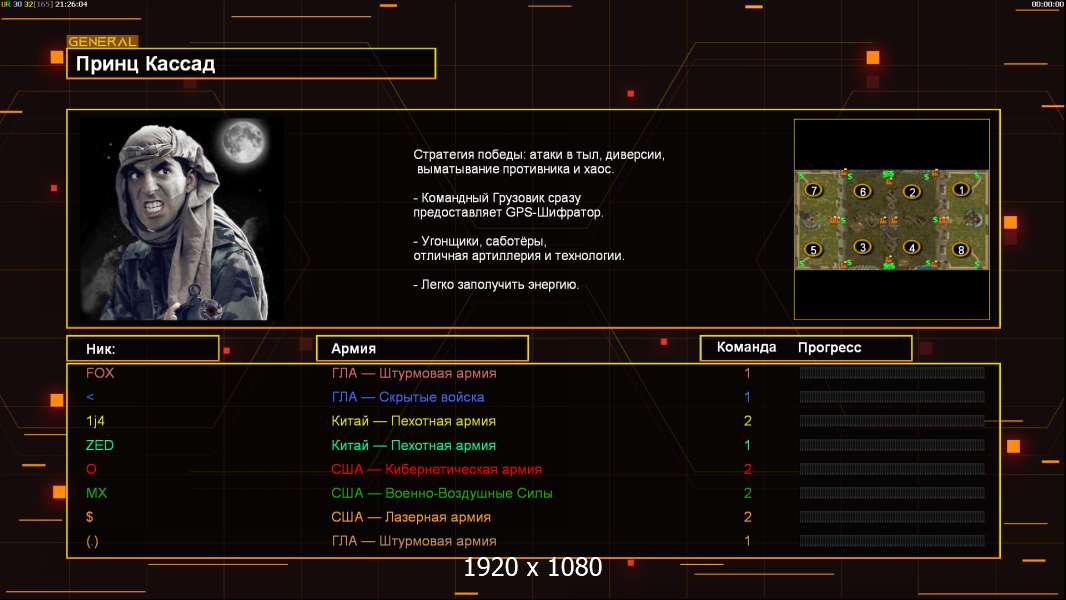This screenshot has width=1066, height=600.
Task: Select player nickname FOX
Action: tap(100, 373)
